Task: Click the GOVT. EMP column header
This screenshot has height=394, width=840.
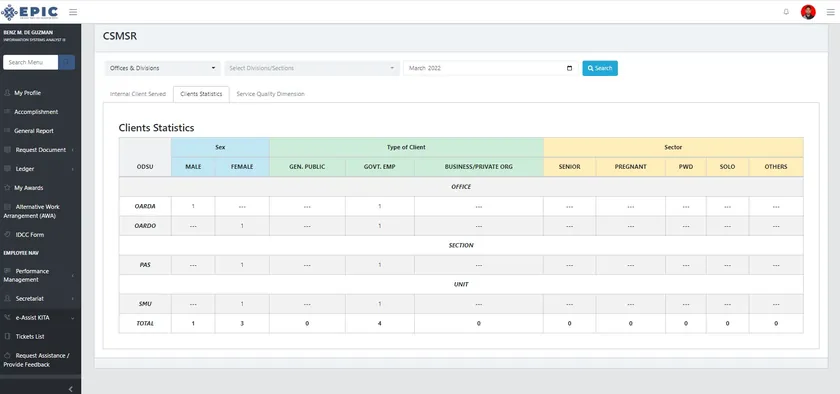Action: [x=379, y=167]
